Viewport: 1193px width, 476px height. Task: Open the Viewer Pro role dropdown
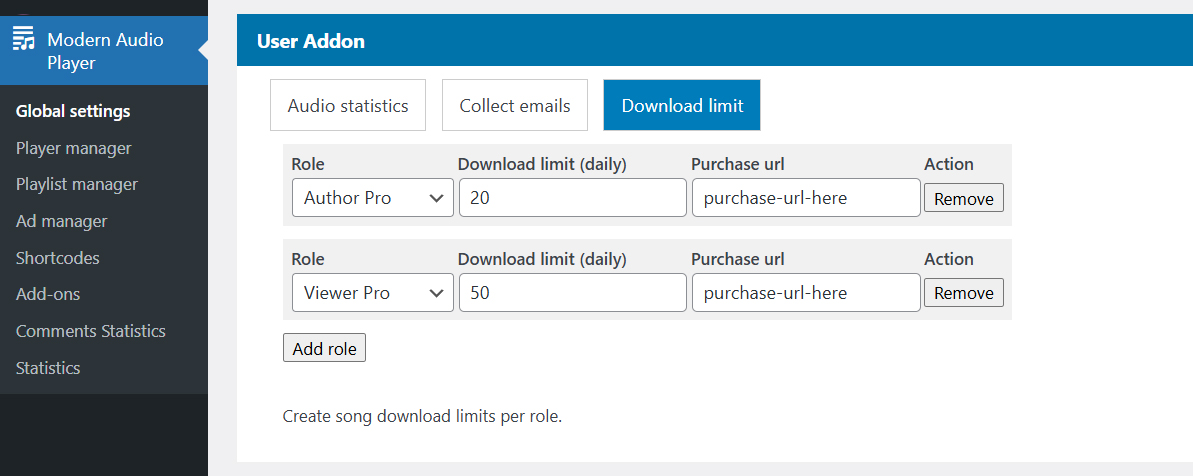[372, 293]
